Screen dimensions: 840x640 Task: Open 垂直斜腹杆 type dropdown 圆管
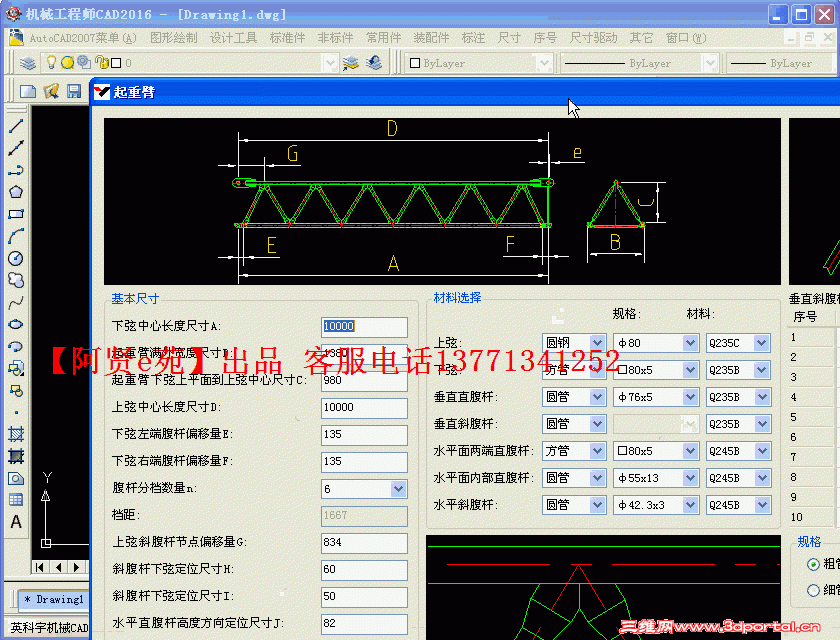tap(597, 424)
